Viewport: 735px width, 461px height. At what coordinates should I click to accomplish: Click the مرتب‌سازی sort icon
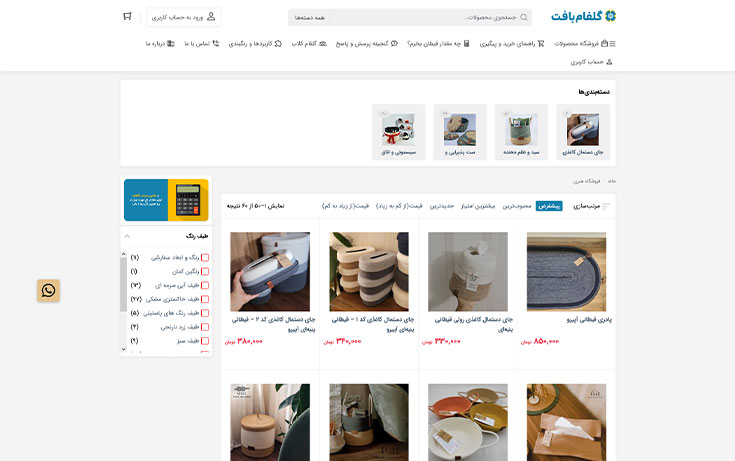tap(606, 206)
